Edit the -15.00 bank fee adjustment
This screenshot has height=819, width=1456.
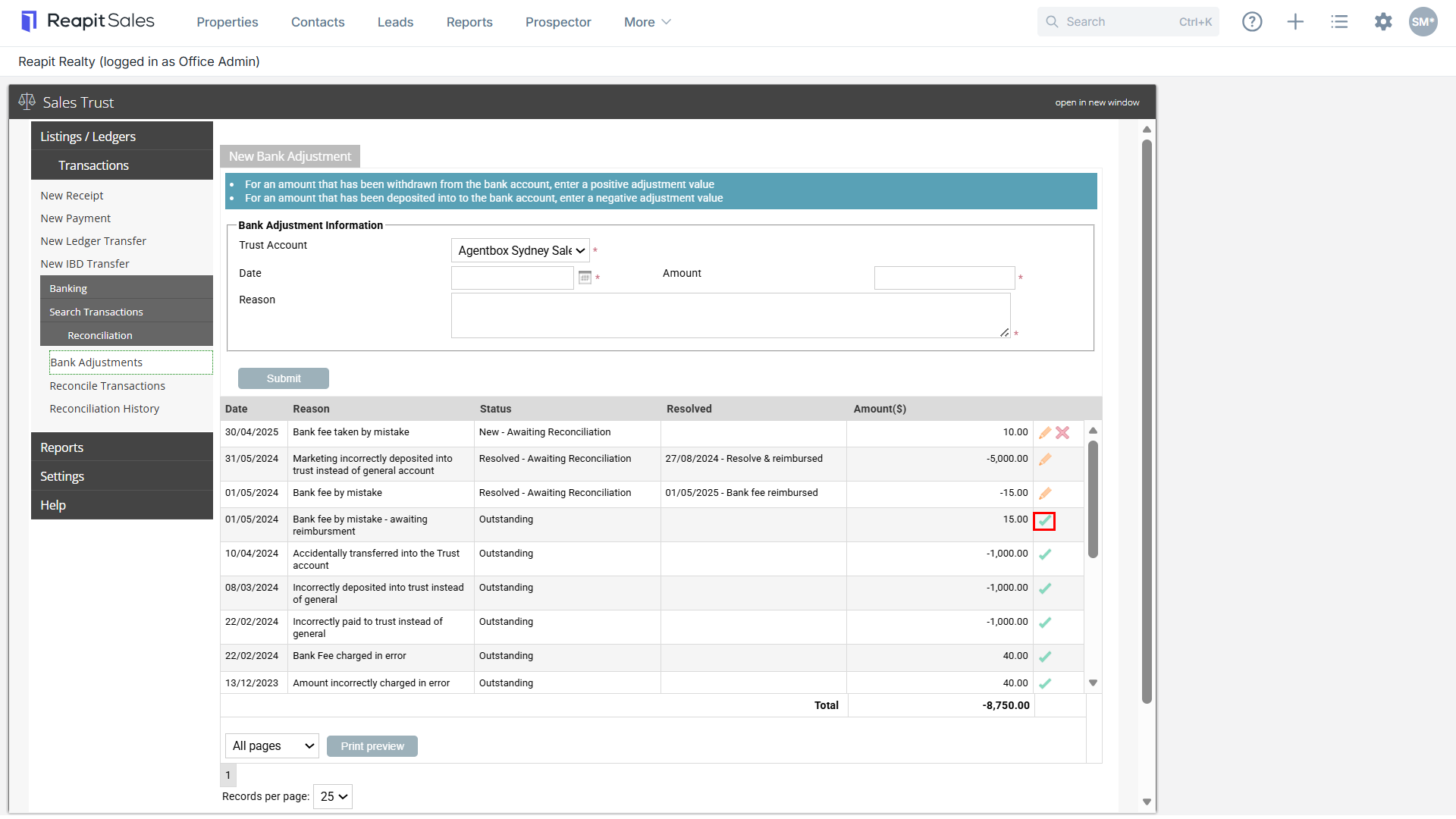tap(1045, 494)
